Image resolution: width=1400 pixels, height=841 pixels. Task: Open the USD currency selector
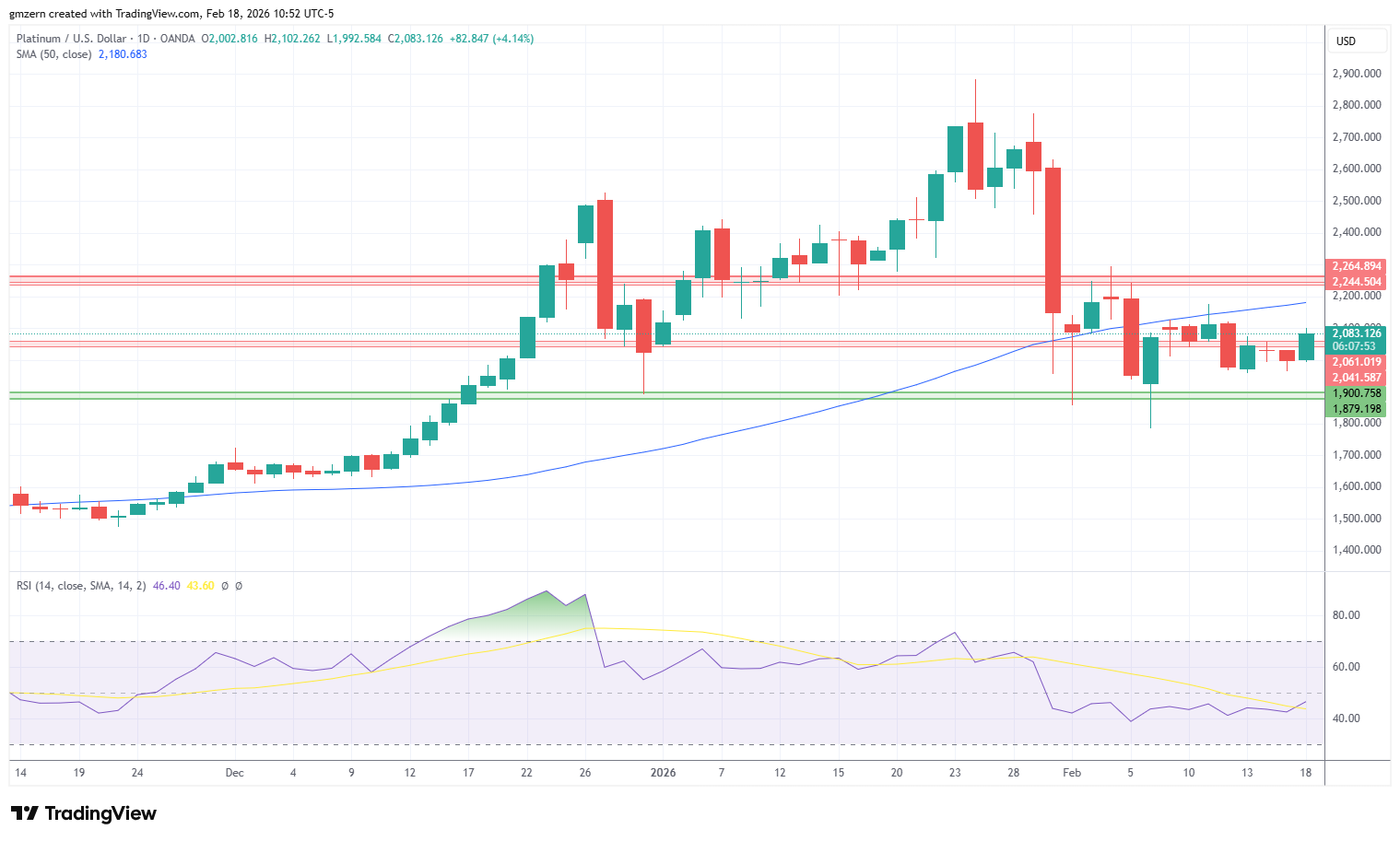tap(1358, 41)
